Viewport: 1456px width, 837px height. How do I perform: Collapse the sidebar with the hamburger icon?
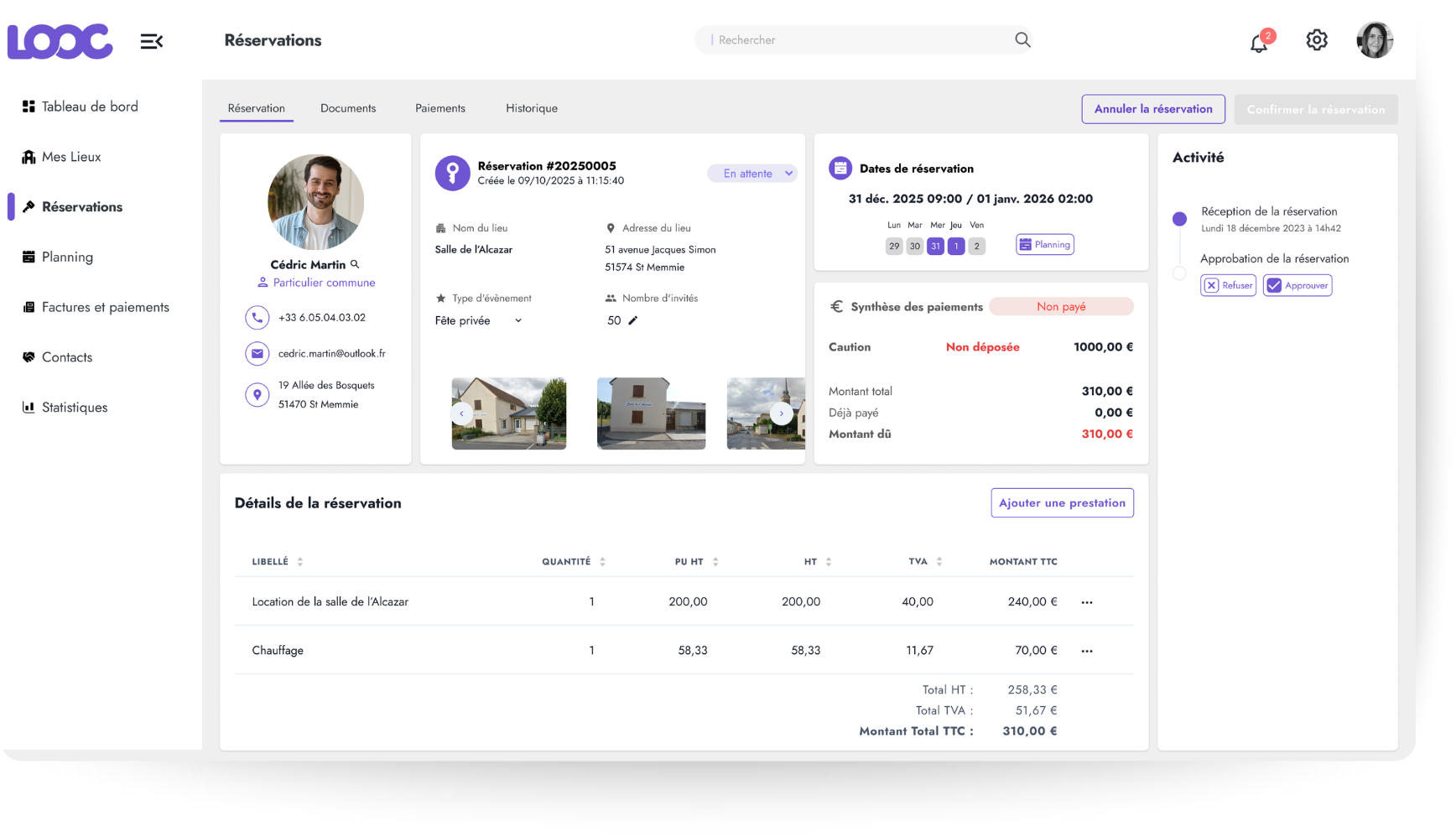[x=151, y=41]
